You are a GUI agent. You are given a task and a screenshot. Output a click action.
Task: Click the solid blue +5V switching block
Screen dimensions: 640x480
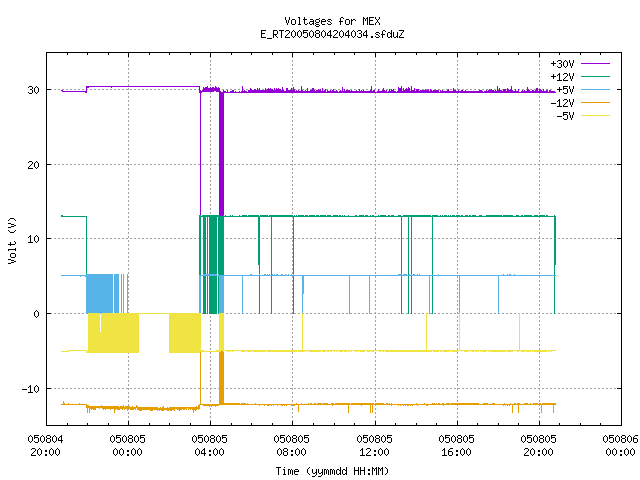(100, 293)
